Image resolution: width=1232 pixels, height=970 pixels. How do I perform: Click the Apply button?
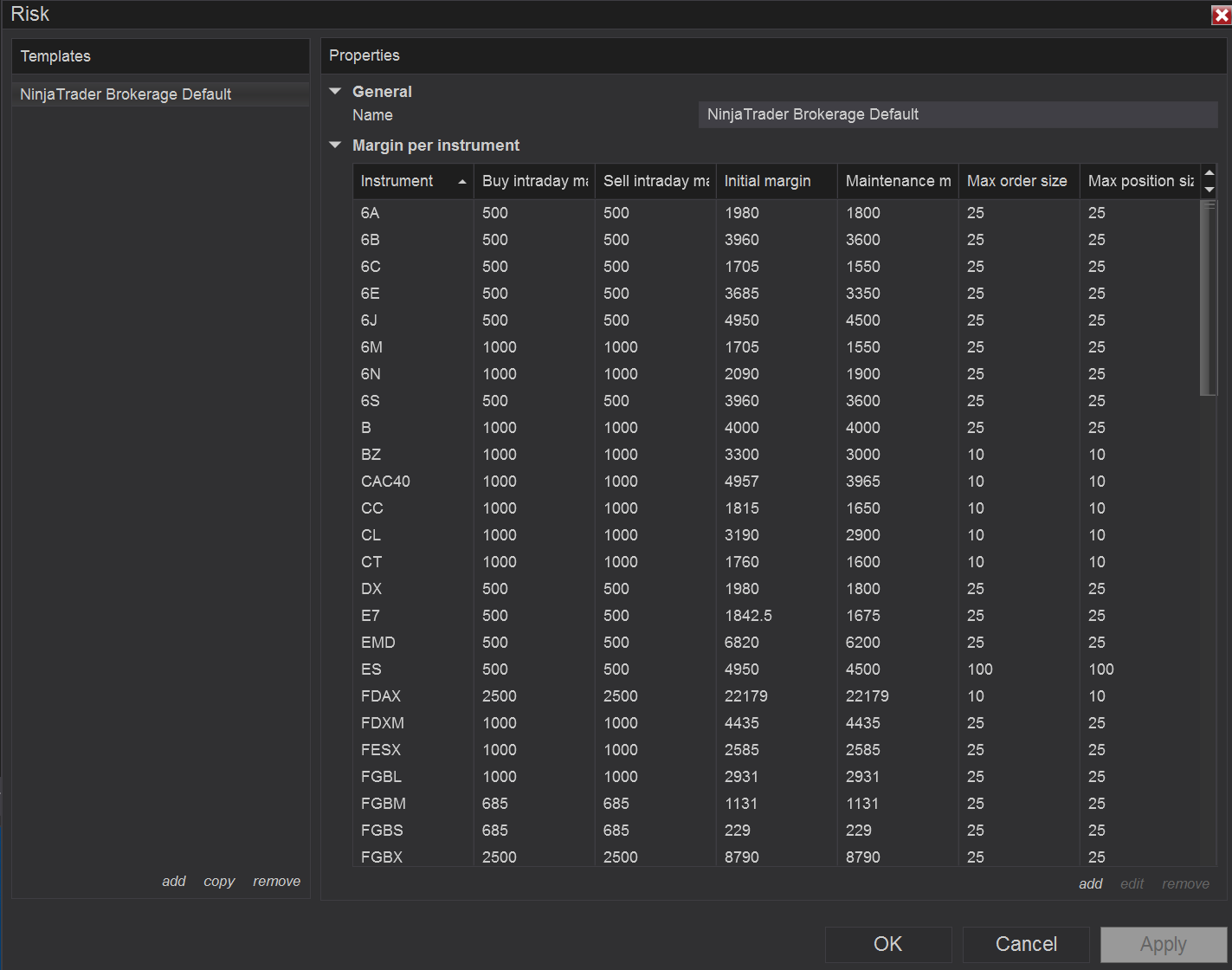tap(1164, 944)
